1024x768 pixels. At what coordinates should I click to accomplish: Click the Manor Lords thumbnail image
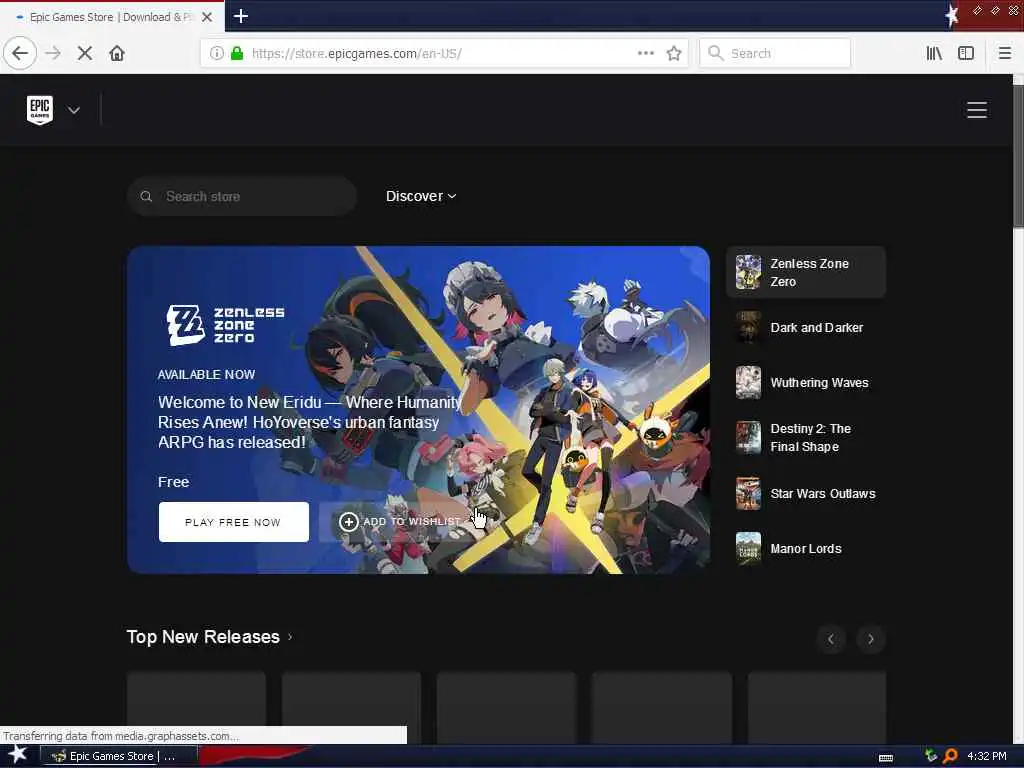[x=748, y=549]
